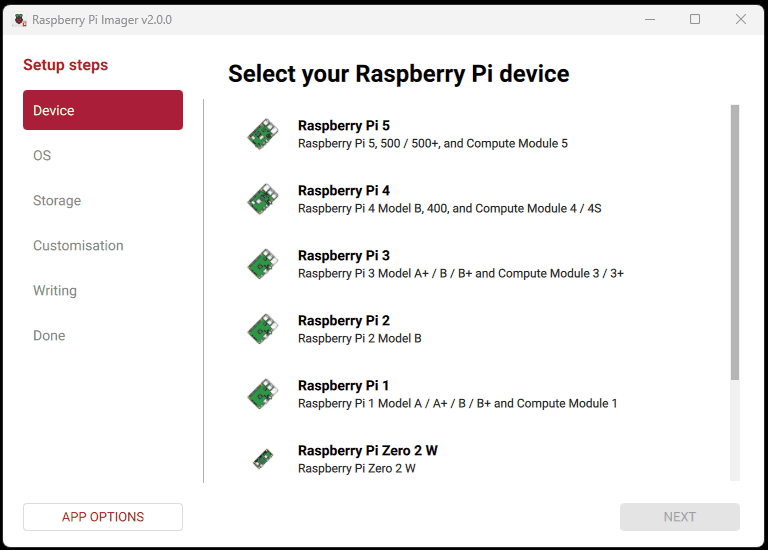Viewport: 768px width, 550px height.
Task: Click description 'Raspberry Pi 4 Model B, 400, and Compute Module 4 / 4S'
Action: 450,209
